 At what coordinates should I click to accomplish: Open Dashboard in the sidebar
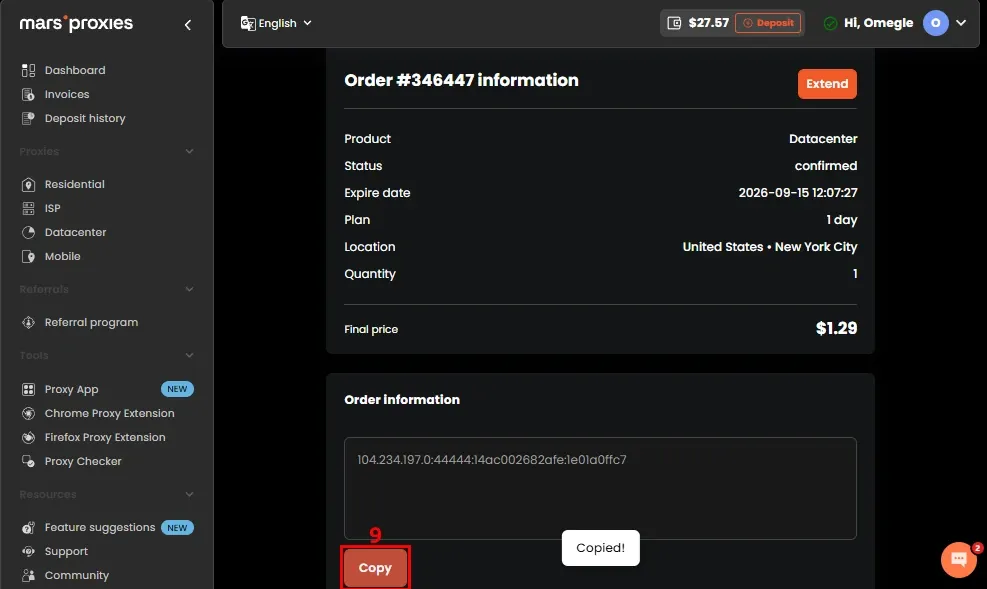pyautogui.click(x=75, y=70)
